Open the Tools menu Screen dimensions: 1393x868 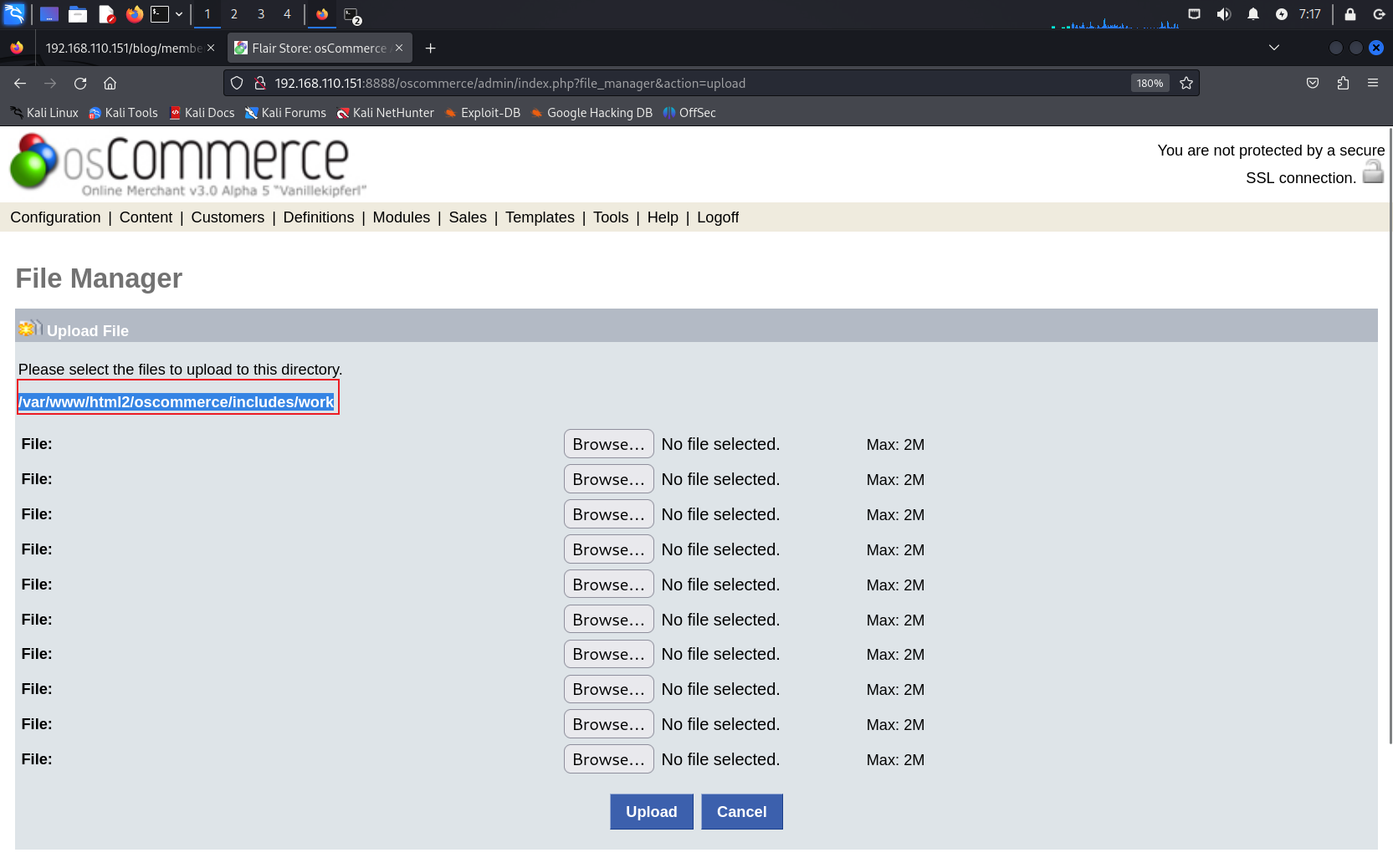point(611,217)
